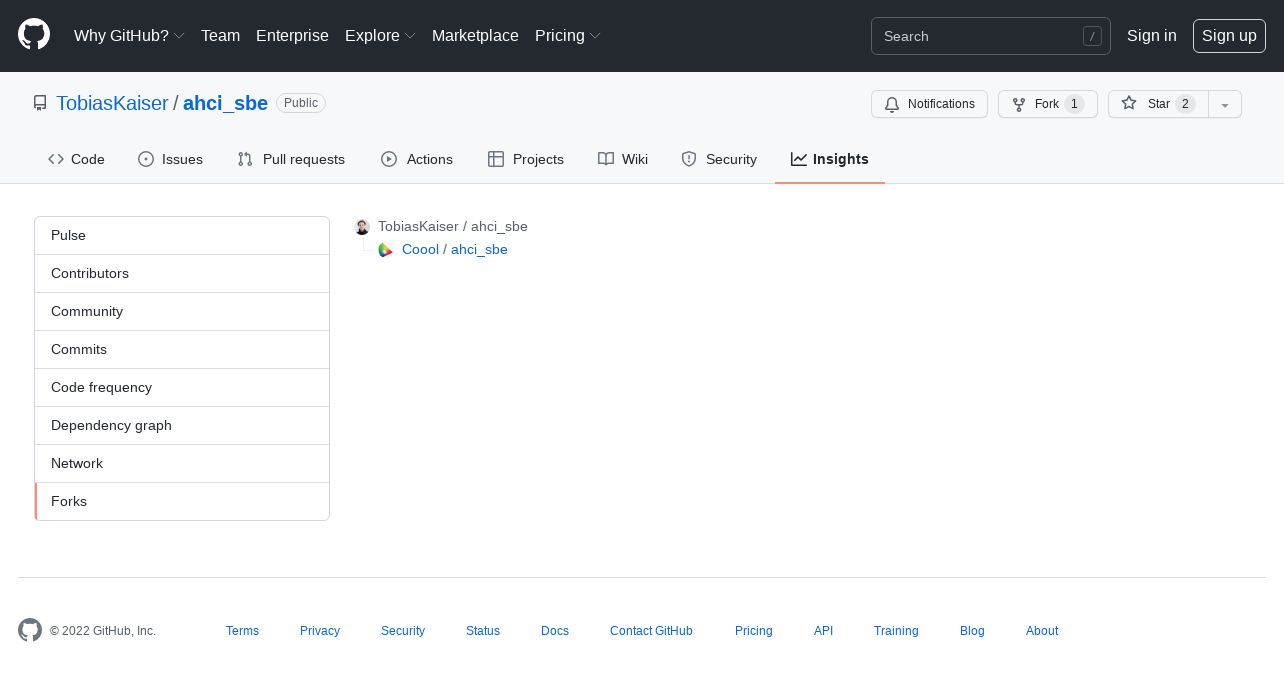This screenshot has height=692, width=1284.
Task: Open the Contact GitHub footer link
Action: point(651,631)
